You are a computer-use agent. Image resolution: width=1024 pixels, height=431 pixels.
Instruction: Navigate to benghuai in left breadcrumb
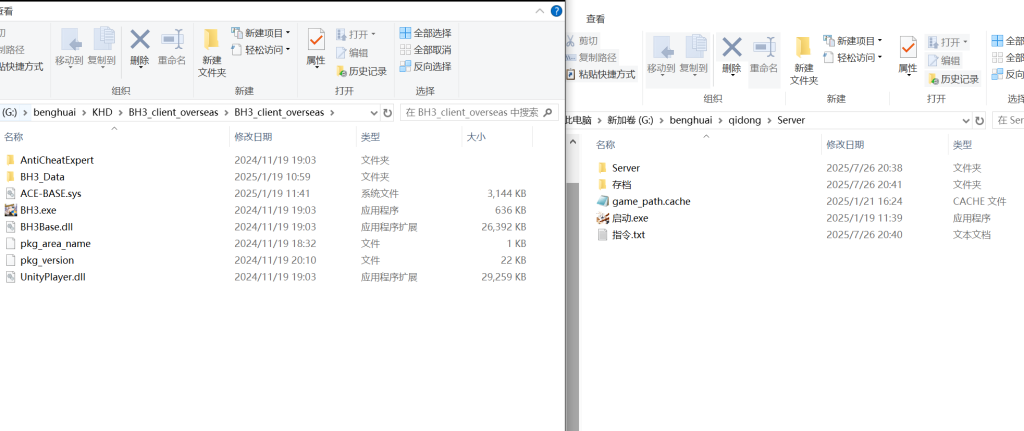[x=56, y=112]
